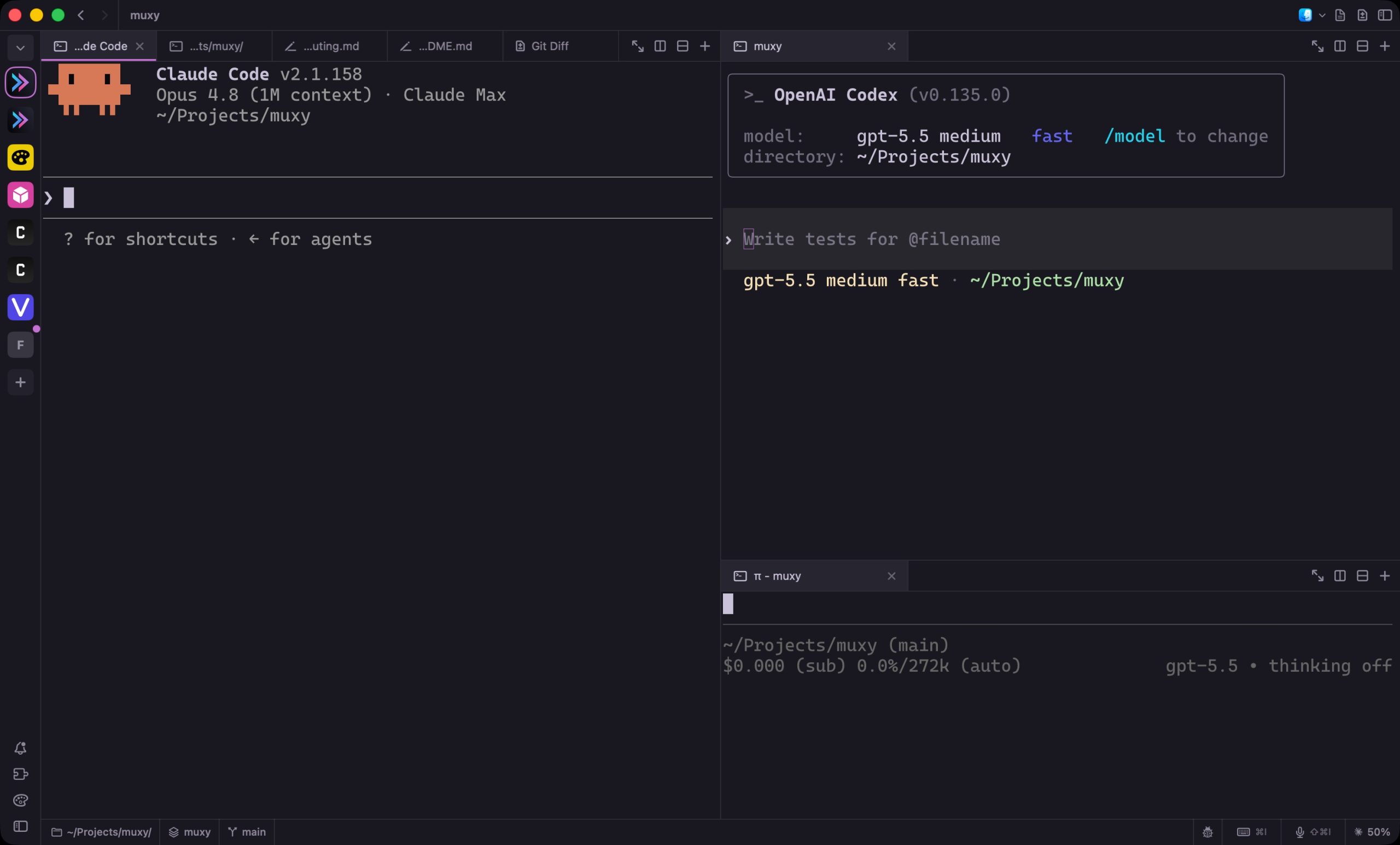The height and width of the screenshot is (845, 1400).
Task: Close the π - muxy tab
Action: pyautogui.click(x=891, y=576)
